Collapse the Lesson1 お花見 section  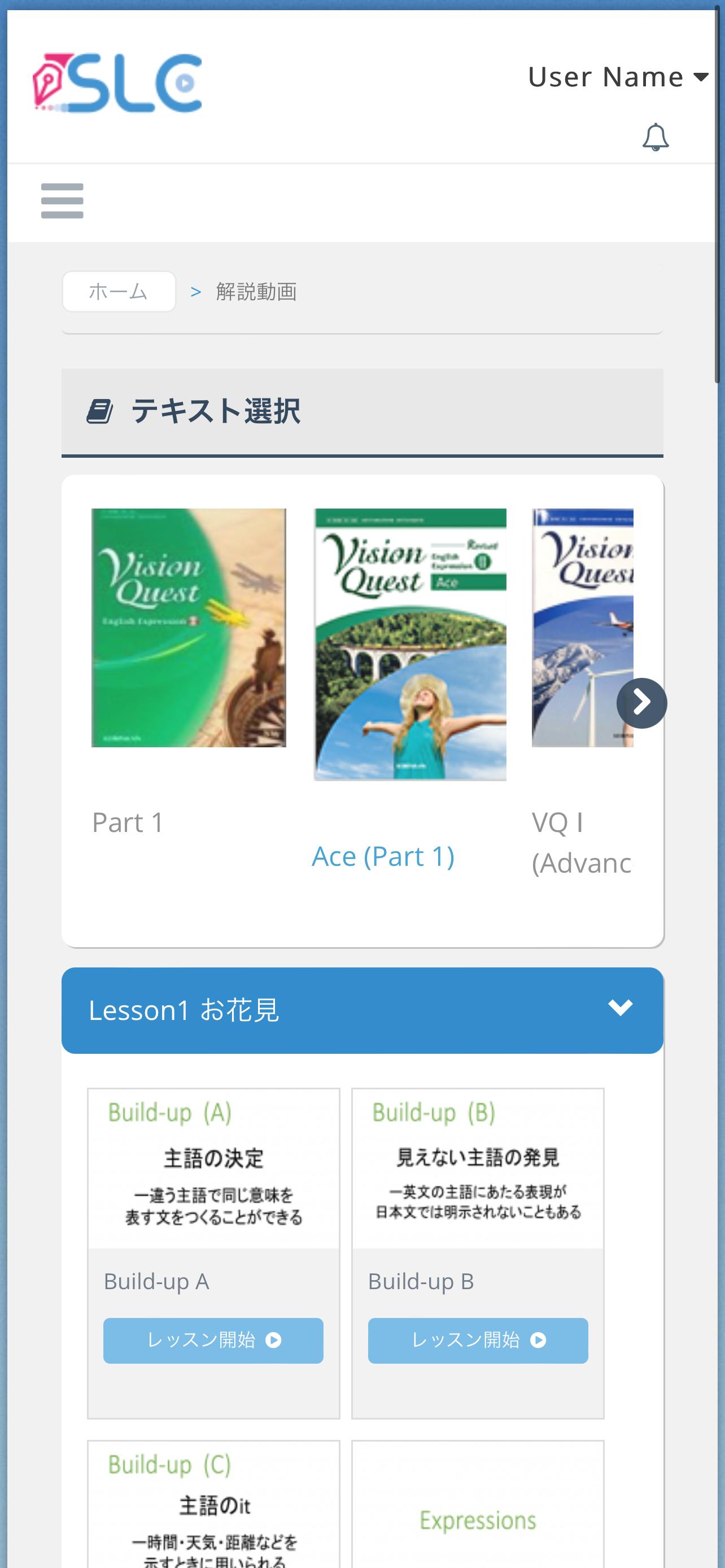(x=362, y=1010)
